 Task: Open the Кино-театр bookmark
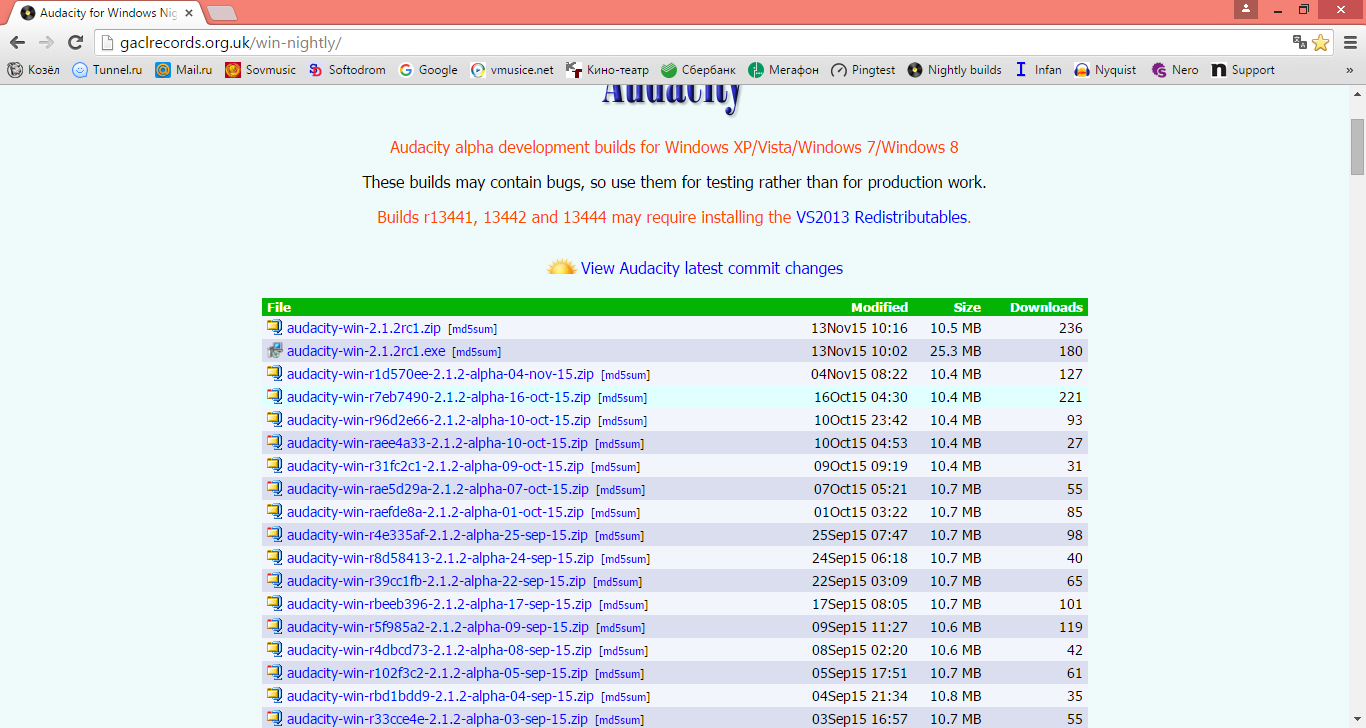607,70
